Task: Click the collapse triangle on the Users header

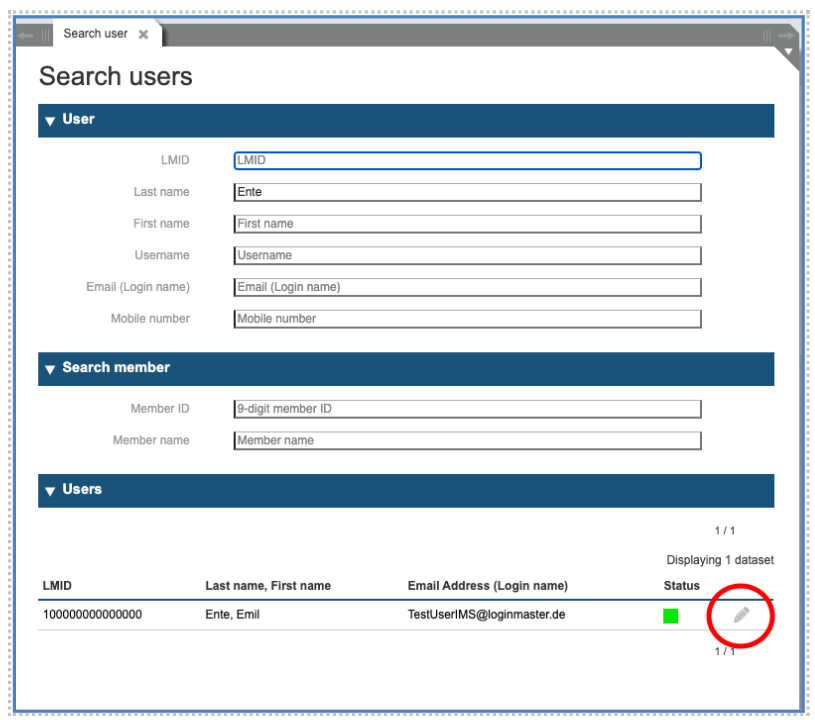Action: 51,490
